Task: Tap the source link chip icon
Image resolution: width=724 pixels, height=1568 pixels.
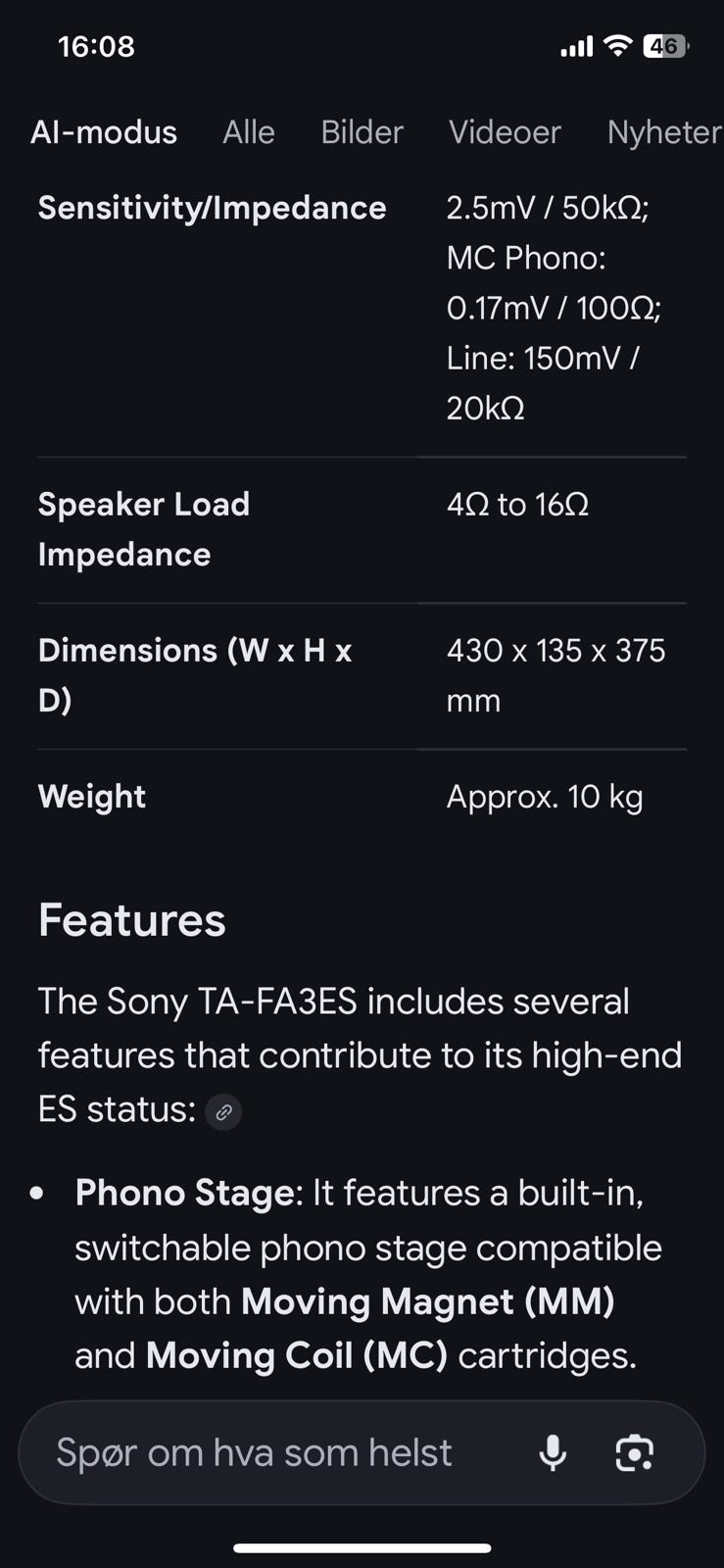Action: pyautogui.click(x=223, y=1112)
